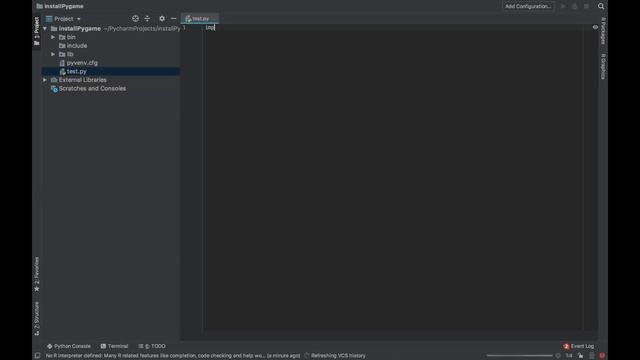Click the External Libraries icon

click(54, 80)
